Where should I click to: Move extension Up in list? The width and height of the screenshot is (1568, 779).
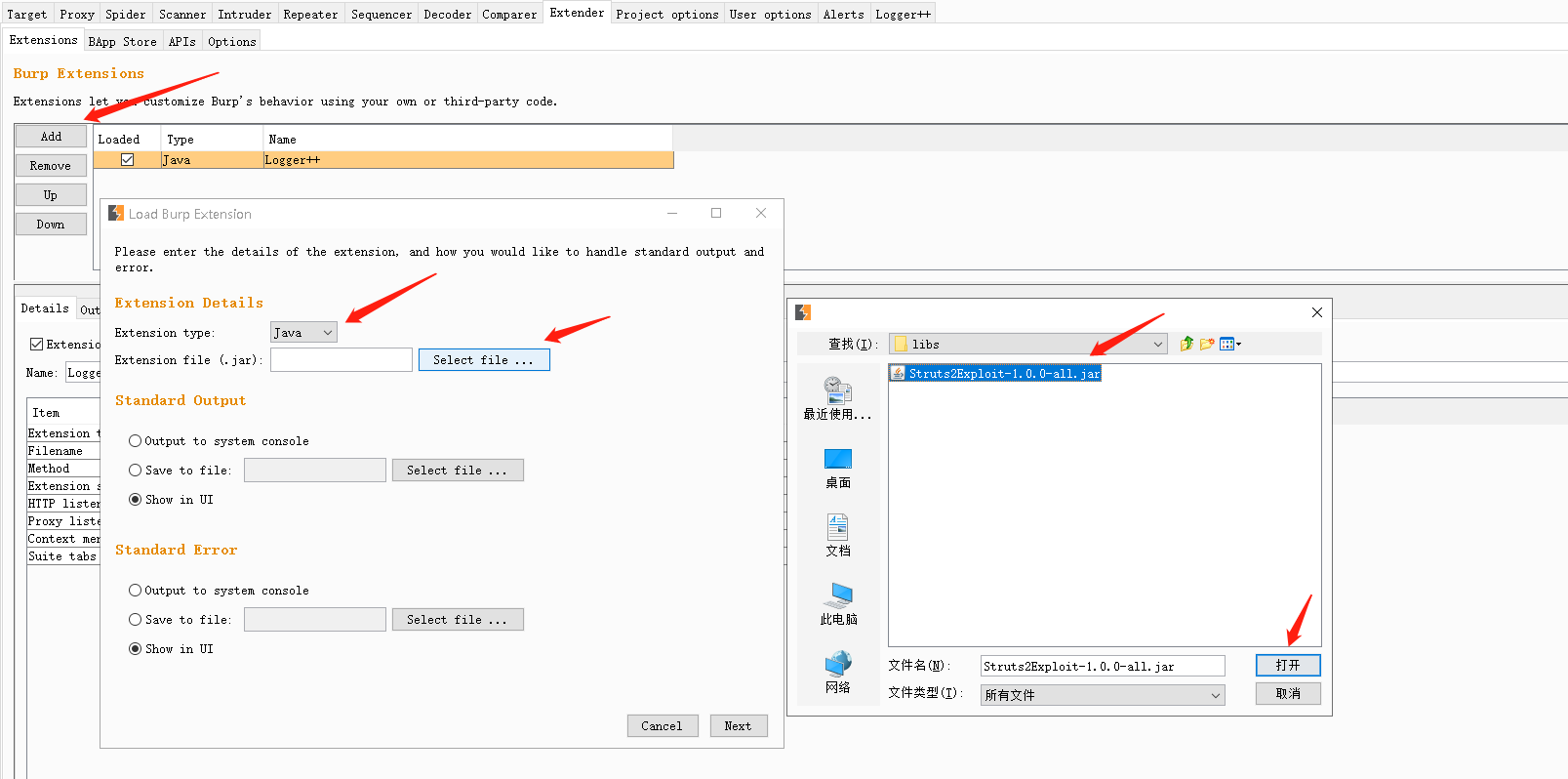(x=51, y=195)
